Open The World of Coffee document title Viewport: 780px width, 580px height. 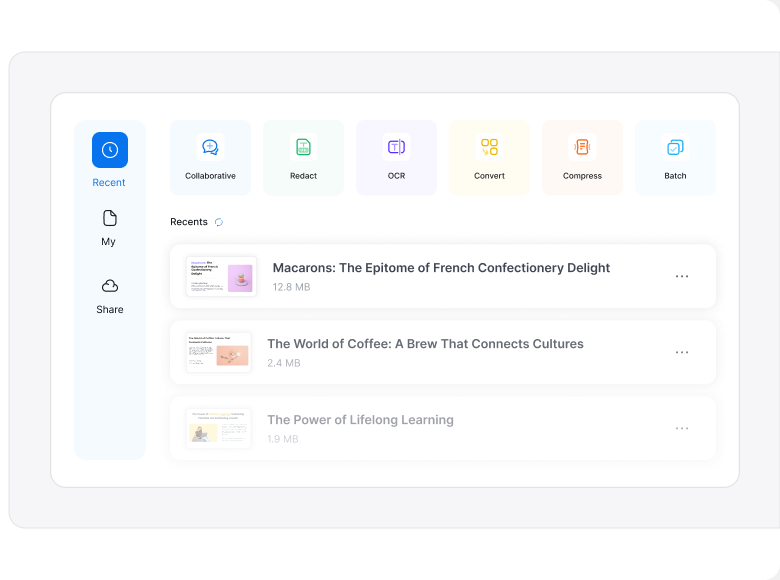point(425,344)
